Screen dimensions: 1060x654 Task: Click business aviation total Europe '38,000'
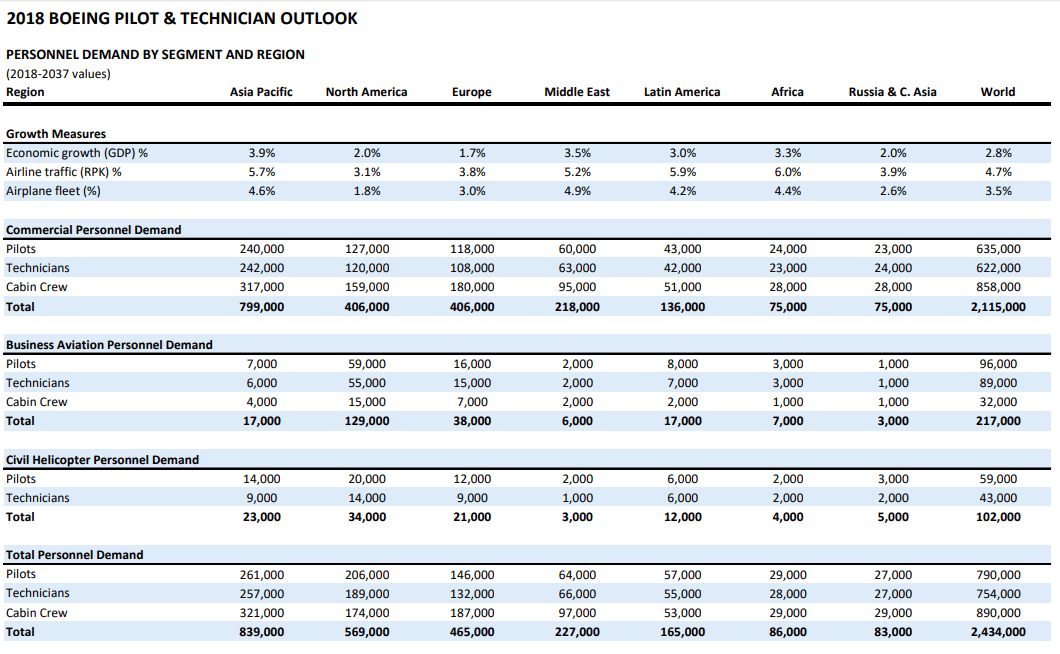pos(472,421)
